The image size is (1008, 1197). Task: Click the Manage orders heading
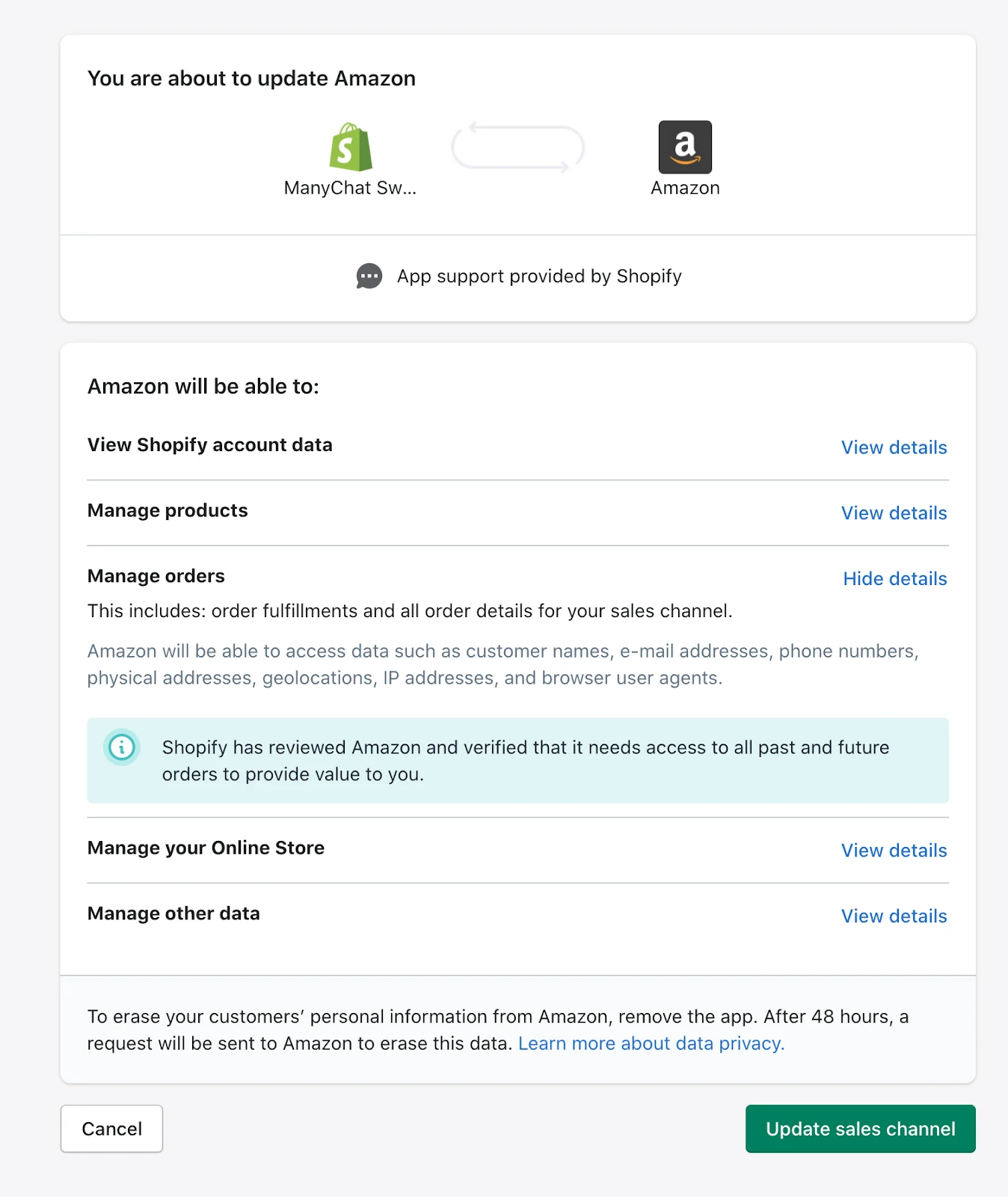click(x=156, y=576)
